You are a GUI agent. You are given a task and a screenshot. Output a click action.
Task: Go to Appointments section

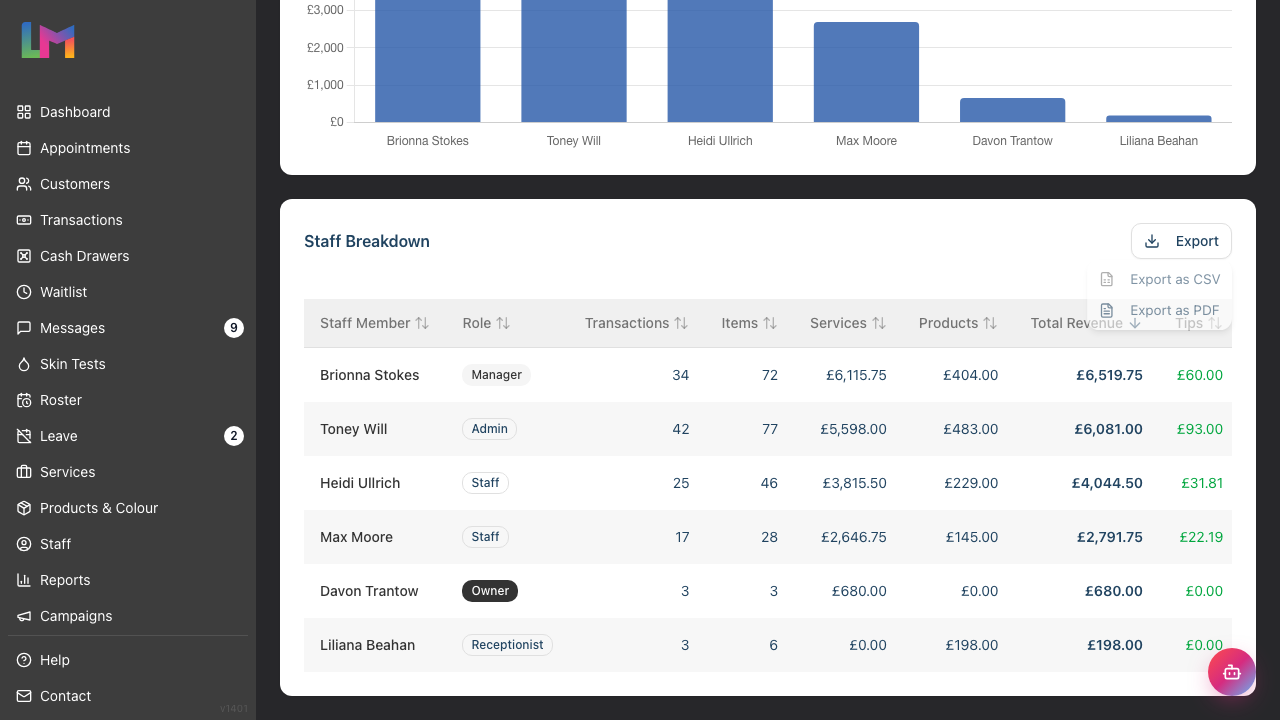click(x=85, y=148)
